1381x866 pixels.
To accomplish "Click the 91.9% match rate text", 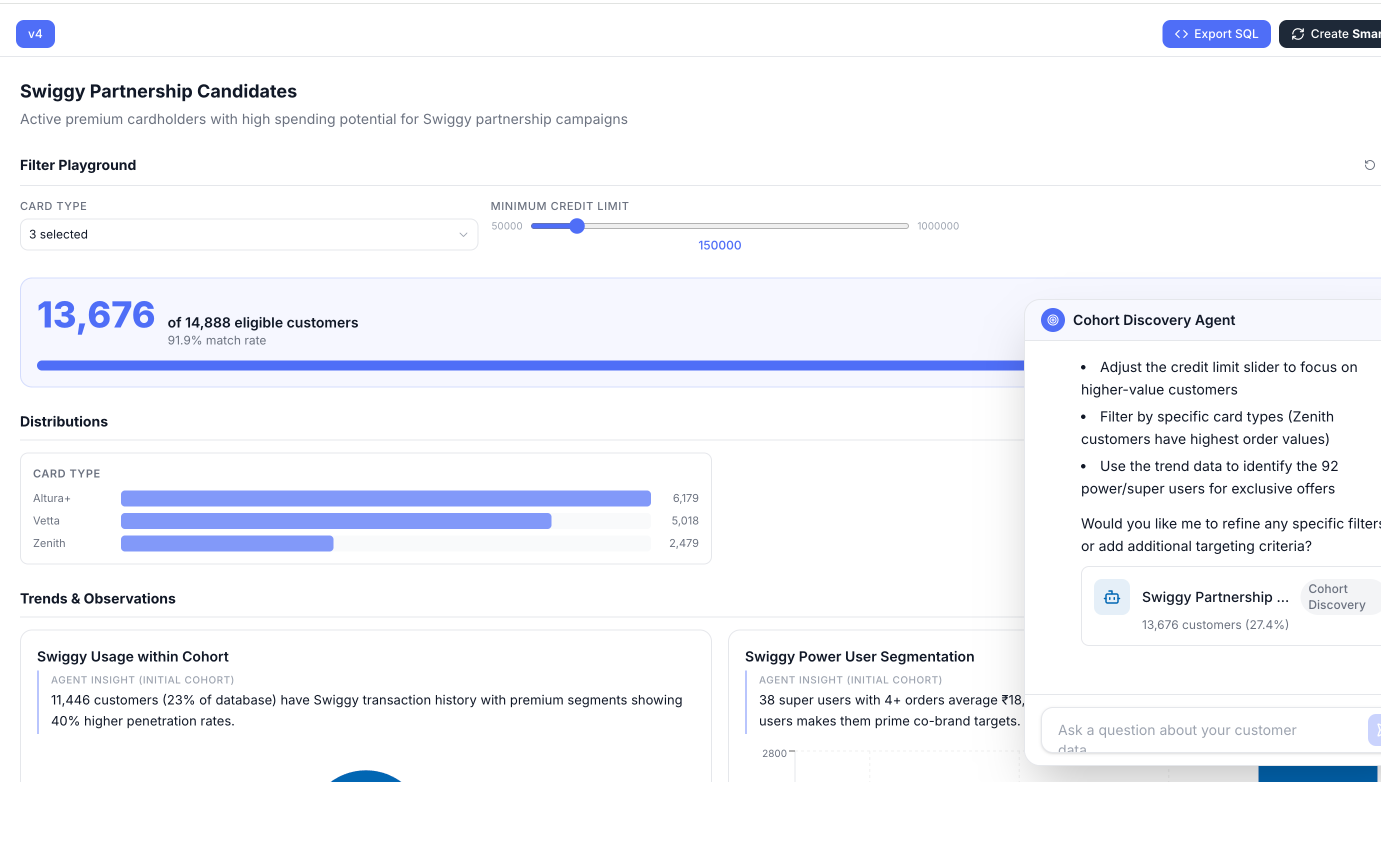I will coord(217,341).
